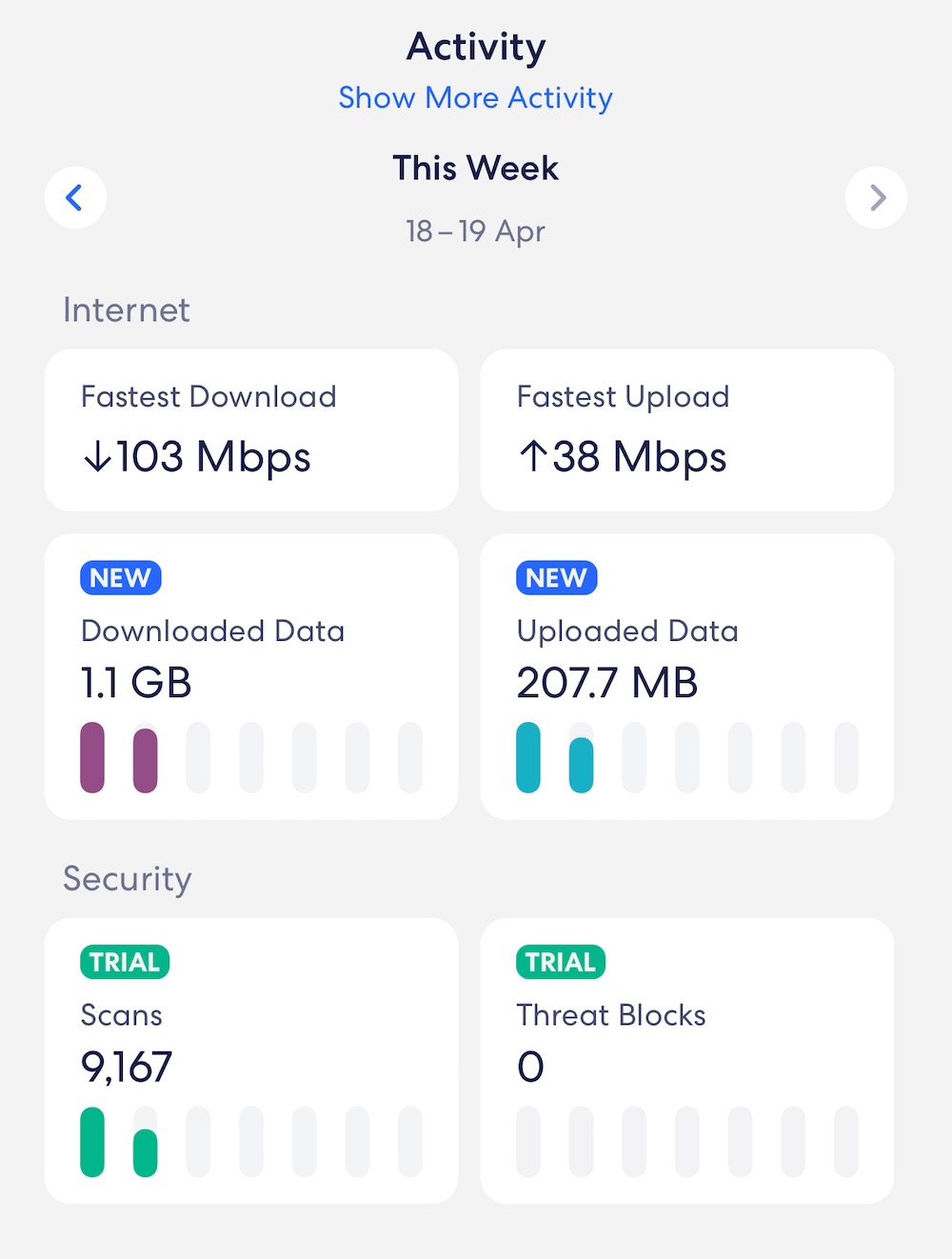Open Show More Activity link
Screen dimensions: 952x1259
pos(475,98)
